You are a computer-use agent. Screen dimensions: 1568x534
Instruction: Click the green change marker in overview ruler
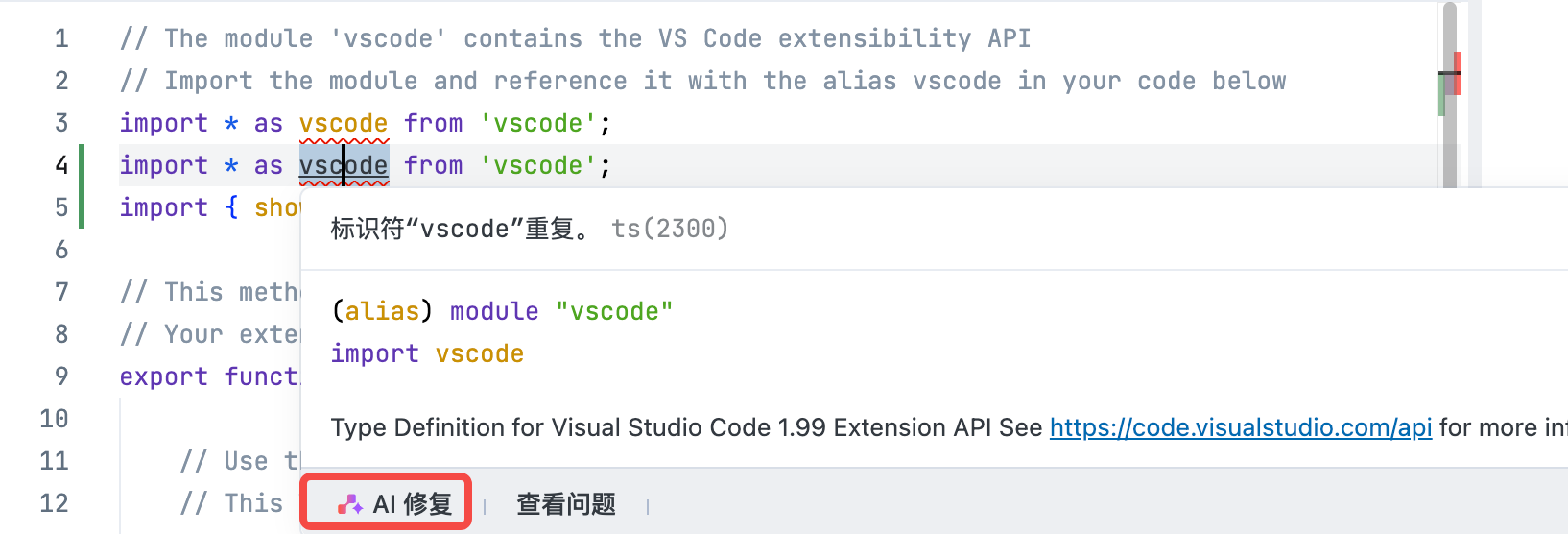click(1441, 95)
